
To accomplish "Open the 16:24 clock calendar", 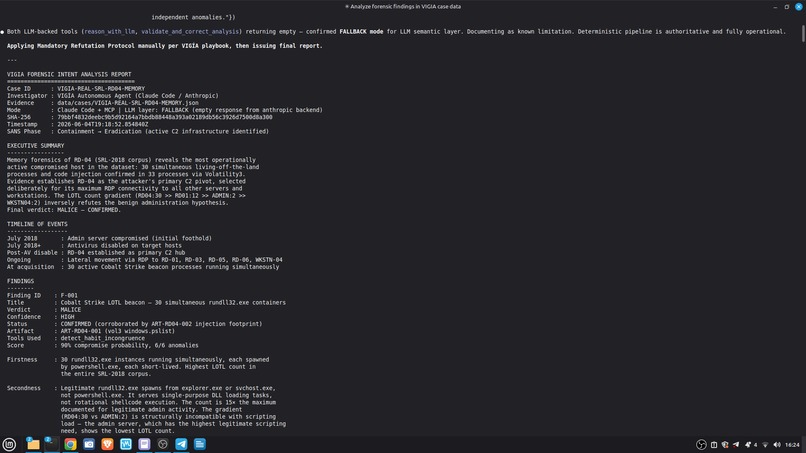I will point(792,445).
